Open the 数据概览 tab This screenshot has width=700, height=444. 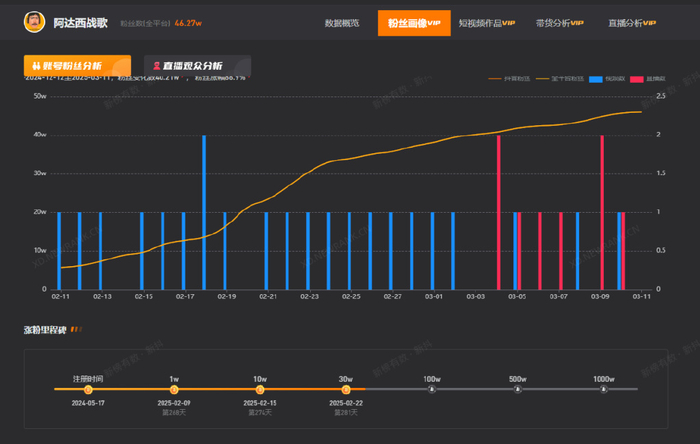pos(342,23)
